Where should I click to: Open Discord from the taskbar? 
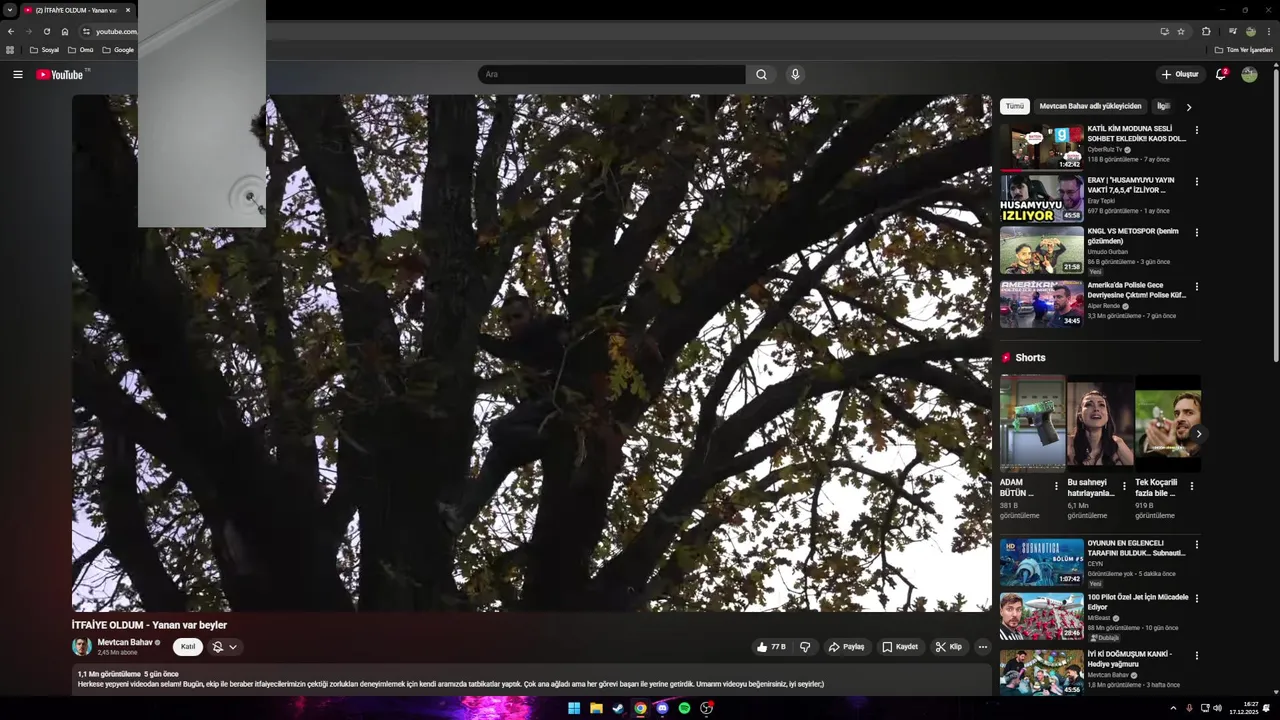coord(662,708)
